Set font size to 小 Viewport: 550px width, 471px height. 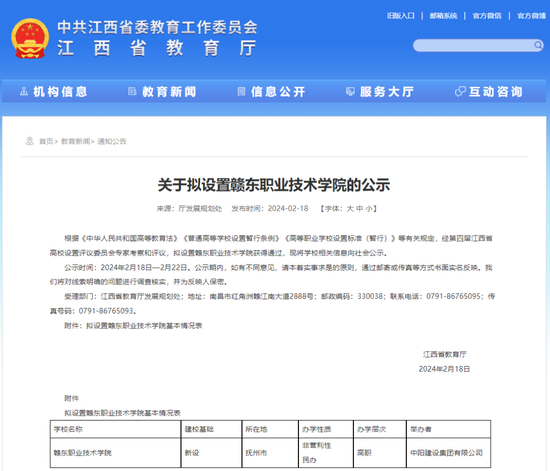coord(369,209)
